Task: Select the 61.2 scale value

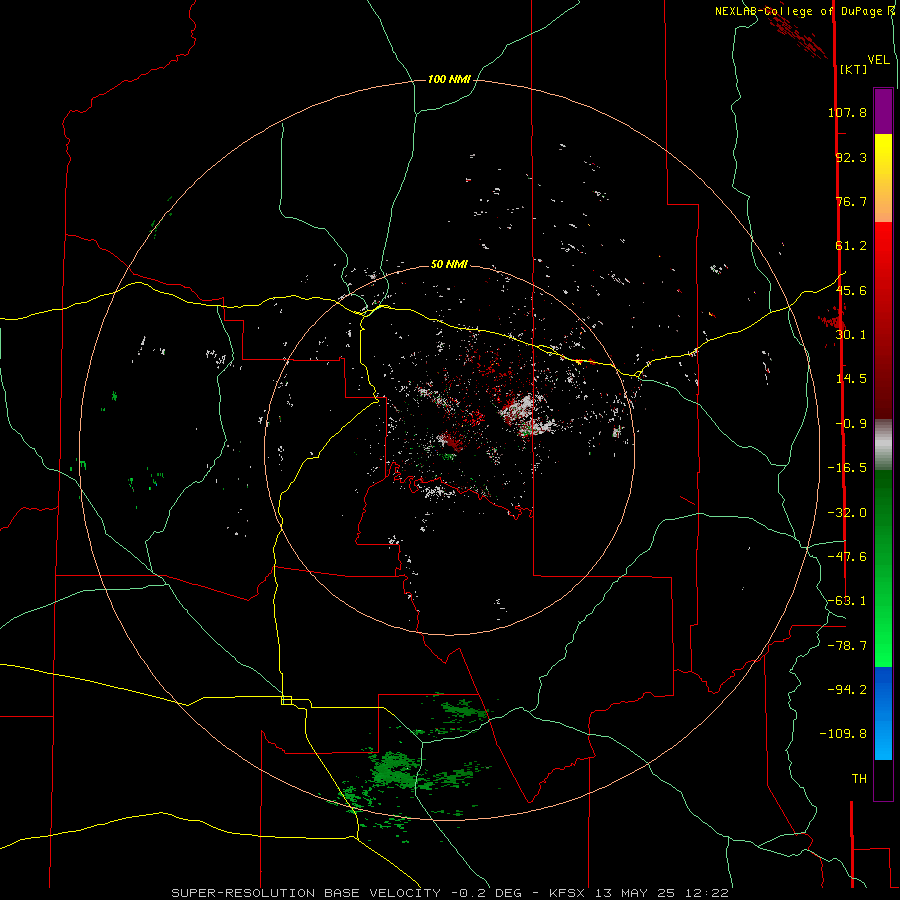Action: coord(851,246)
